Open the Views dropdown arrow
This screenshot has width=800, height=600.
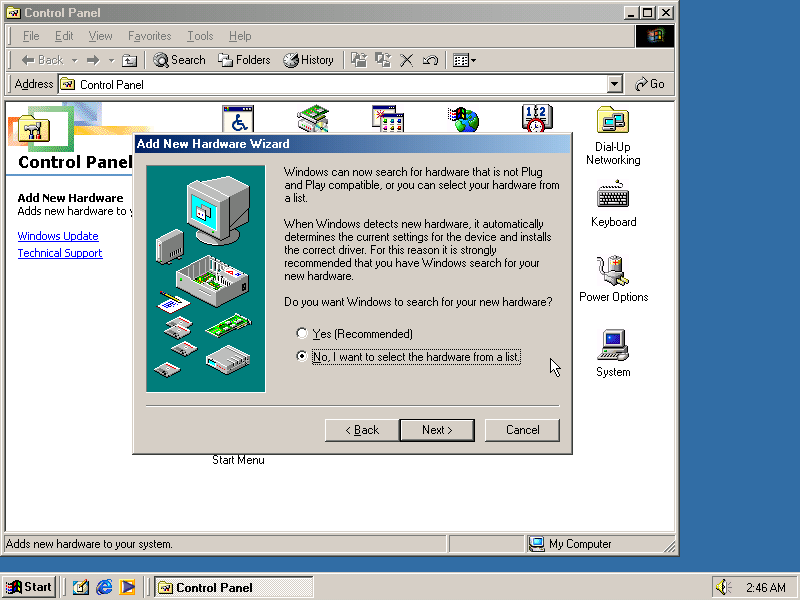[x=474, y=60]
